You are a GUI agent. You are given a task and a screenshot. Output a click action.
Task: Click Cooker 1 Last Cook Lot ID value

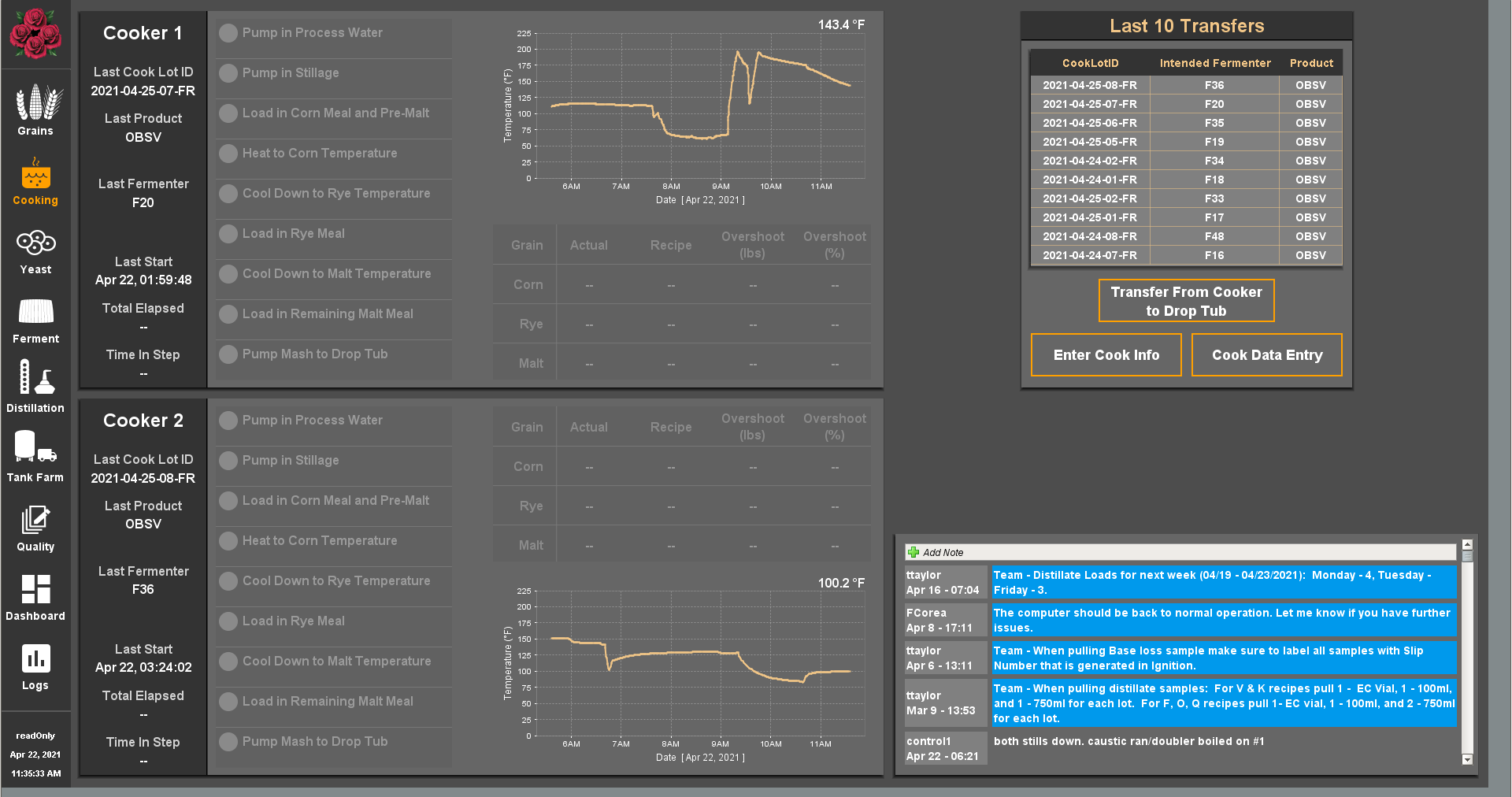click(x=143, y=91)
